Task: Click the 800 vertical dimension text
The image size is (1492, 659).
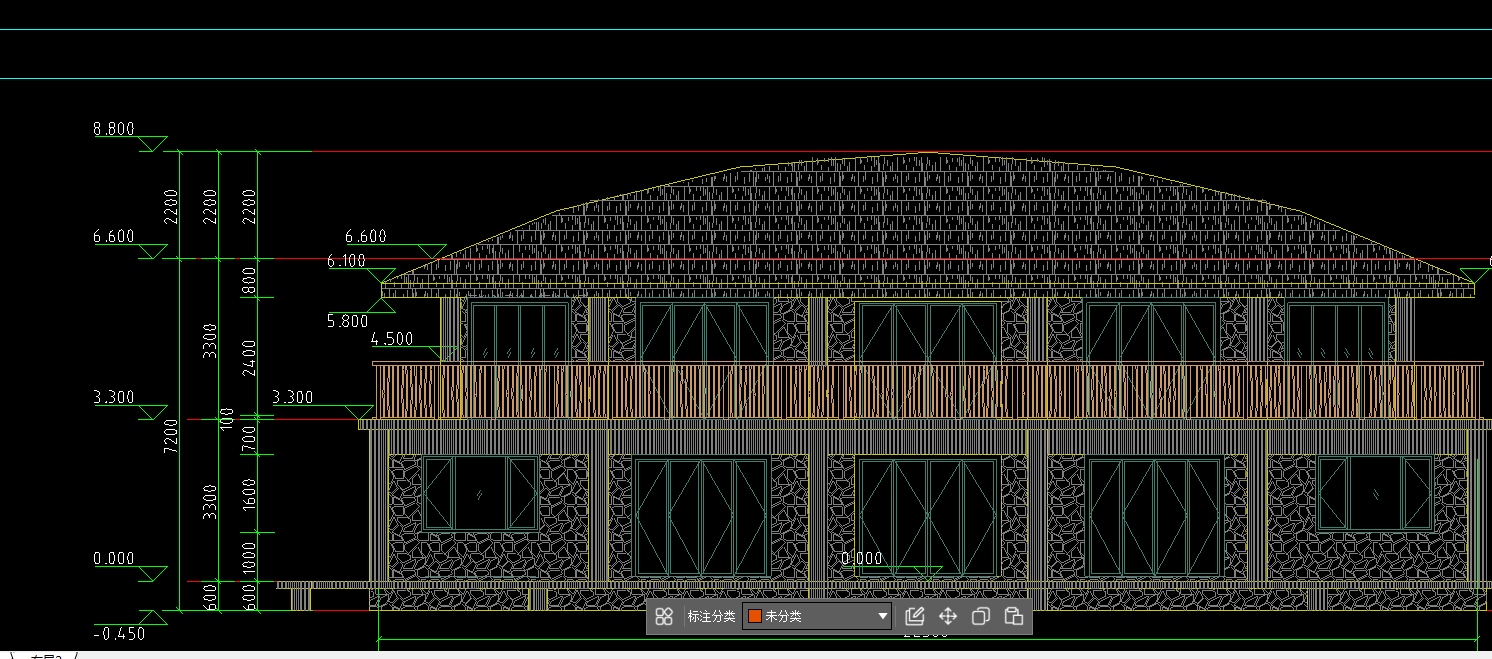Action: point(249,282)
